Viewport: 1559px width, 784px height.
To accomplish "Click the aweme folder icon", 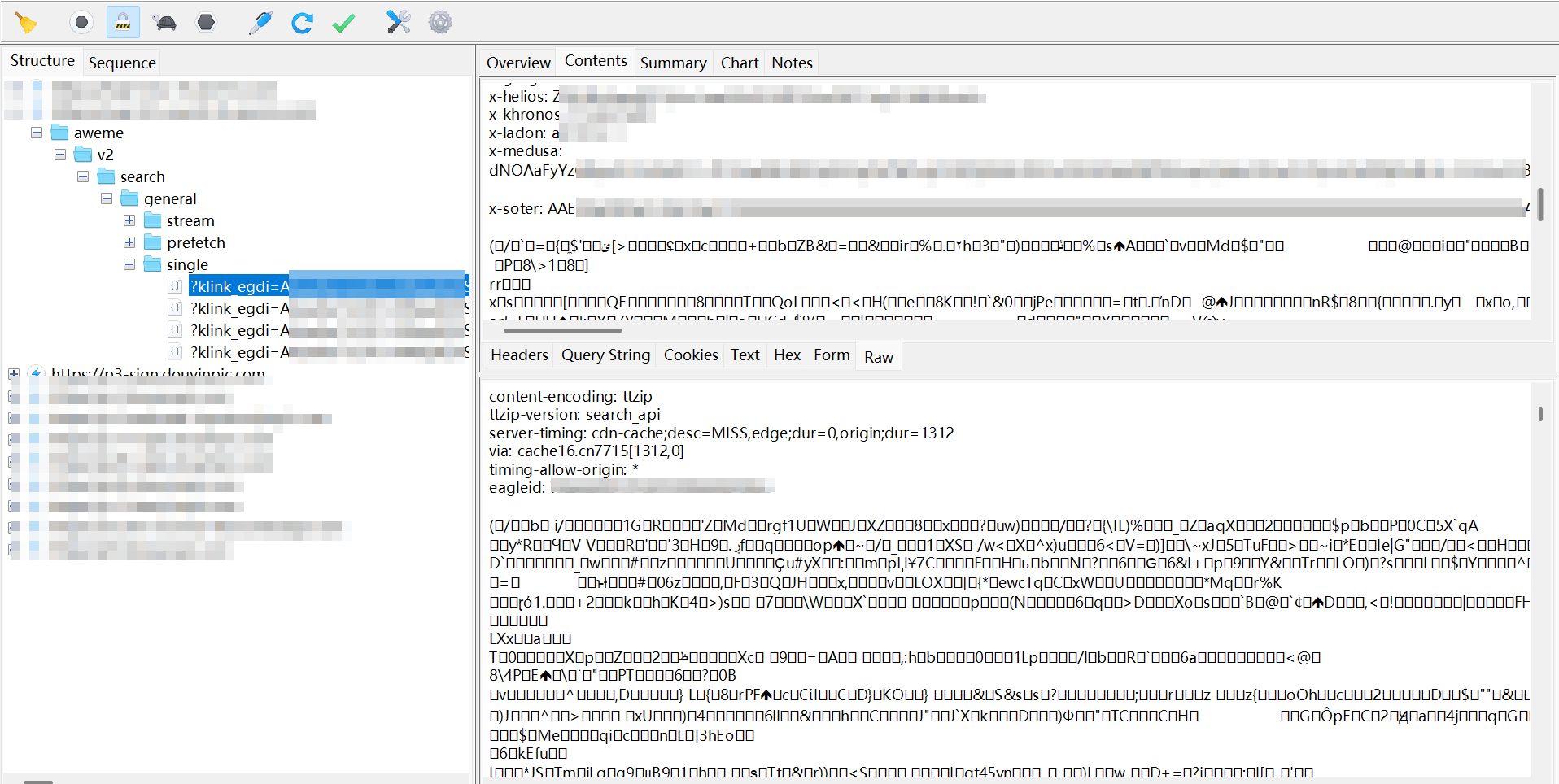I will click(60, 133).
